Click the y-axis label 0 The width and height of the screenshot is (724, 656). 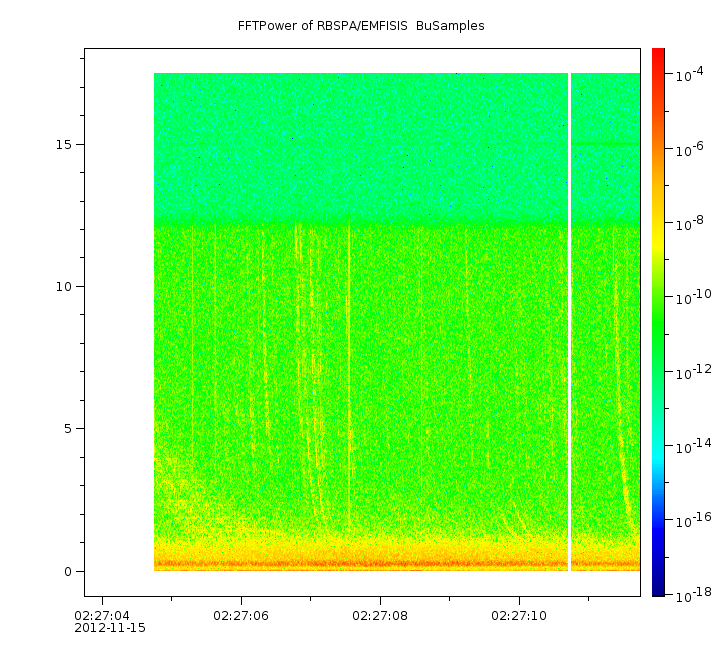pyautogui.click(x=68, y=572)
